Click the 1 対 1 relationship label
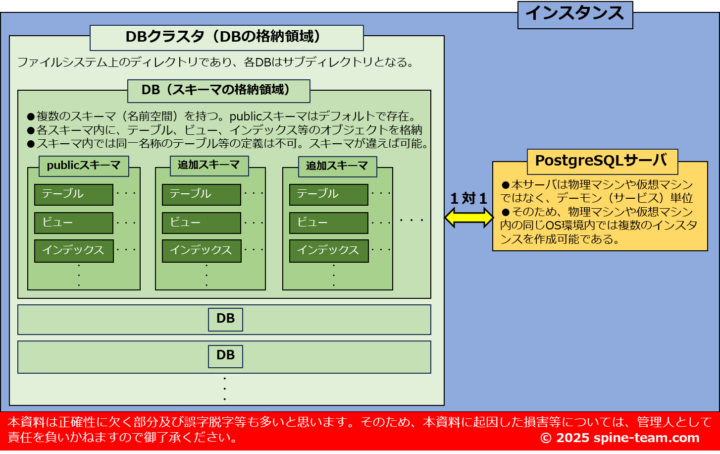 [468, 199]
